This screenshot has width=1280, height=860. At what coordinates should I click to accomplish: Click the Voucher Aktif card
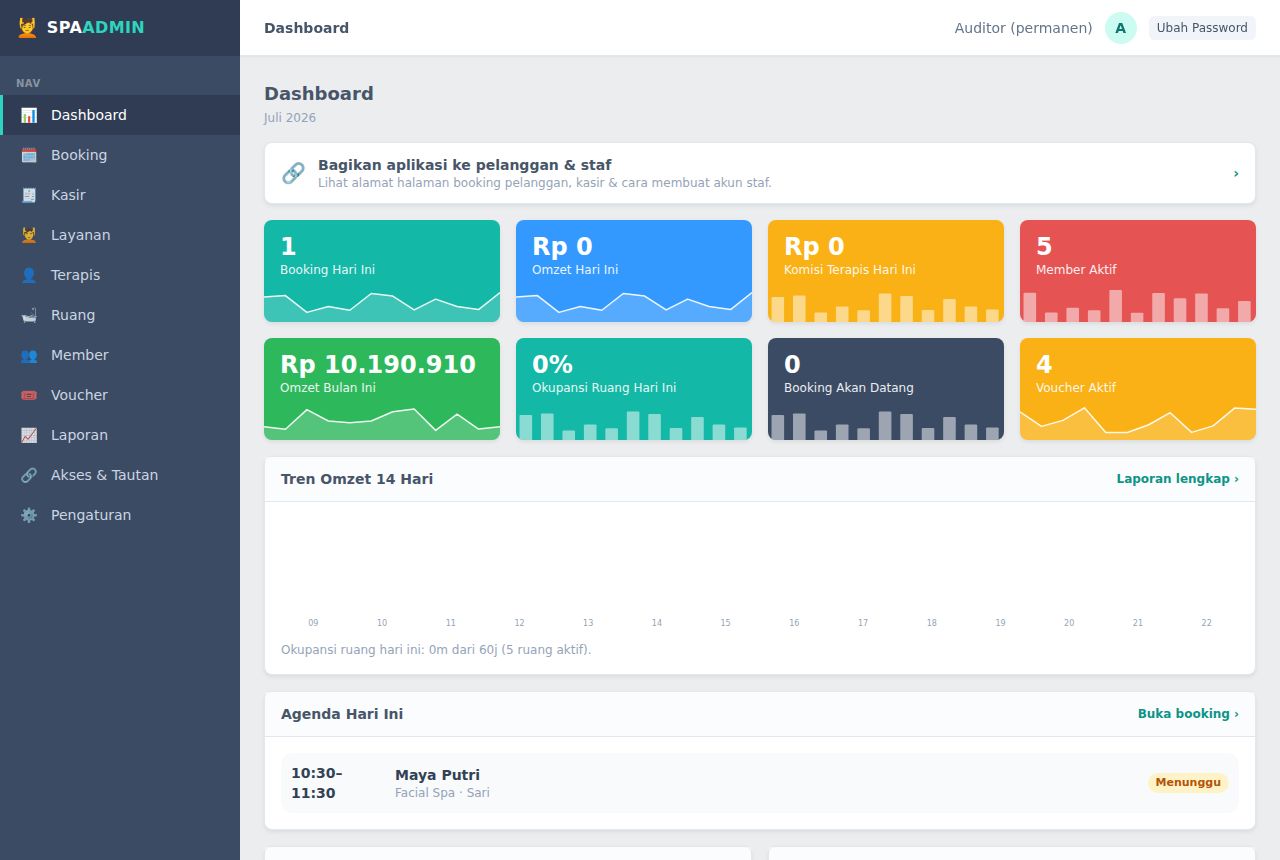click(1138, 389)
